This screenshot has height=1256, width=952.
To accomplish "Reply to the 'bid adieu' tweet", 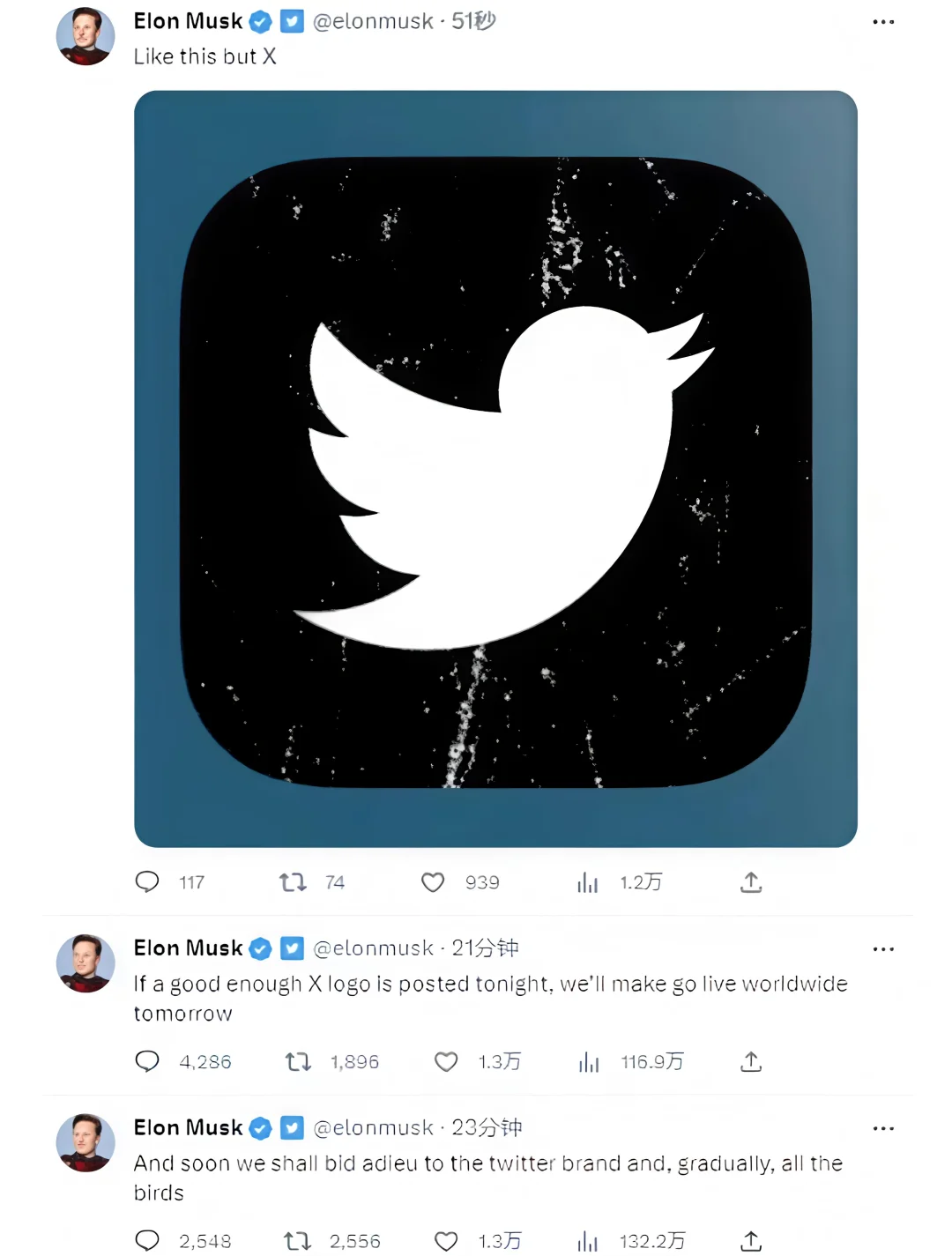I will pos(147,1241).
